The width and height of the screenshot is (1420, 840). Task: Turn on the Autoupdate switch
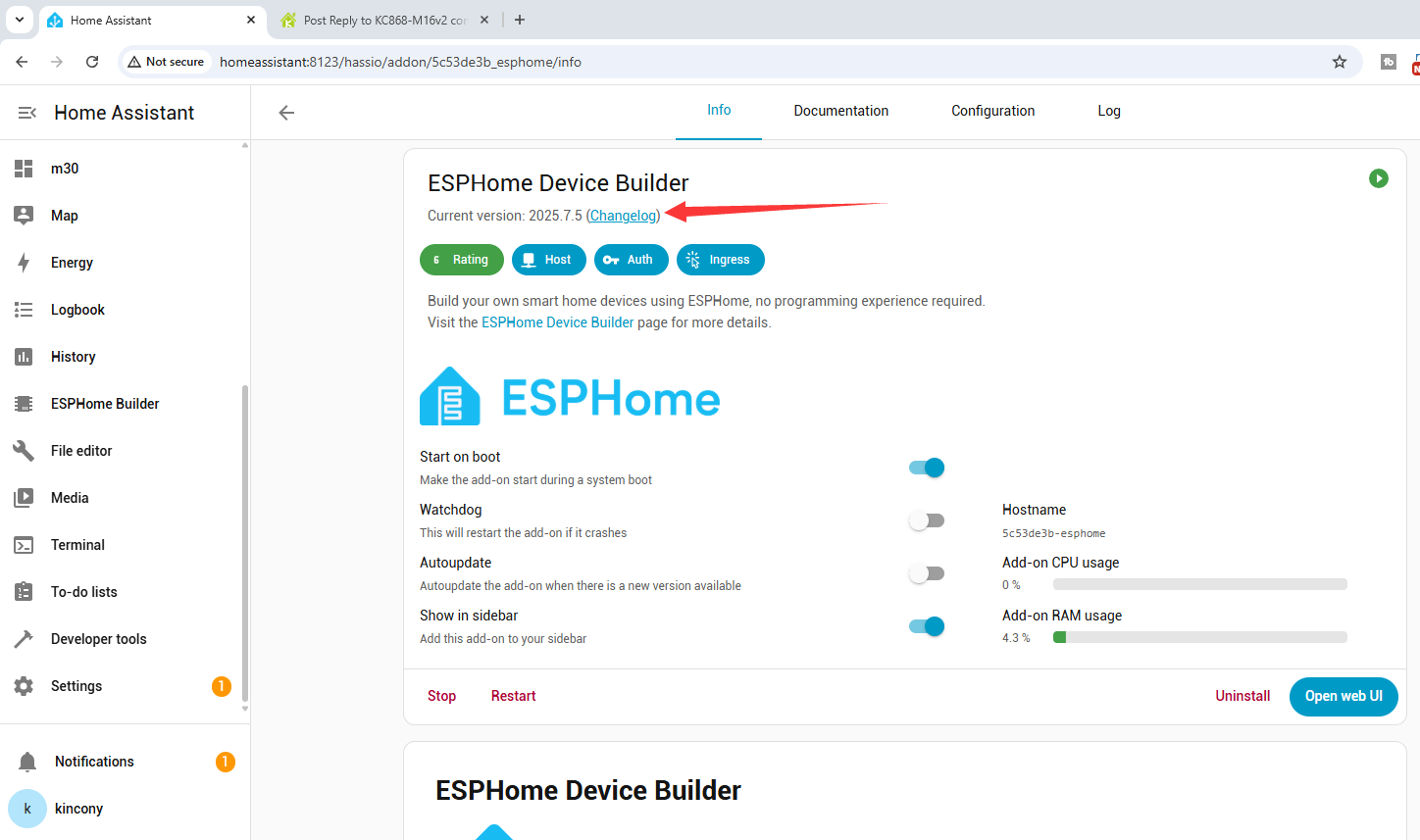[927, 573]
